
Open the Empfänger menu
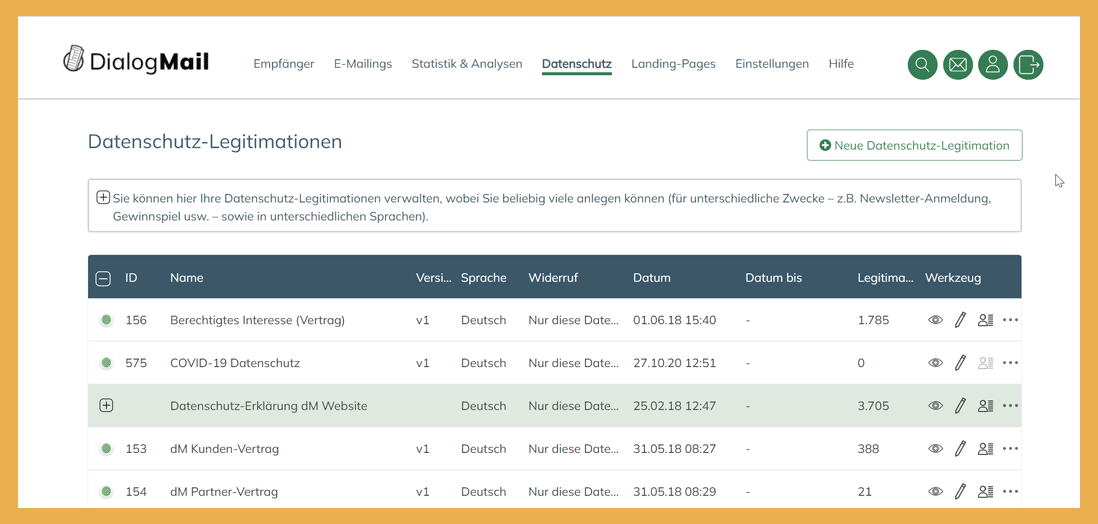tap(284, 64)
